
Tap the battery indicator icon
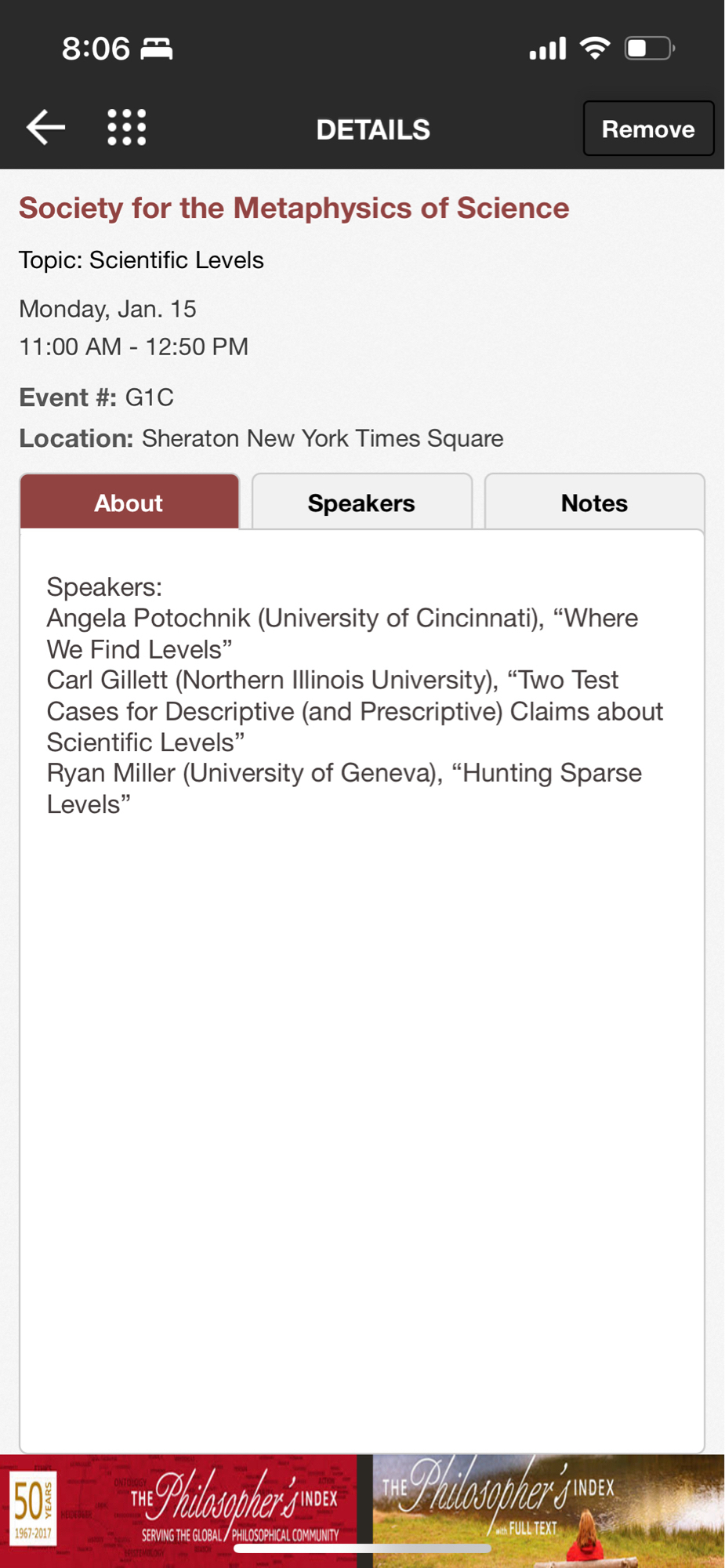[649, 49]
